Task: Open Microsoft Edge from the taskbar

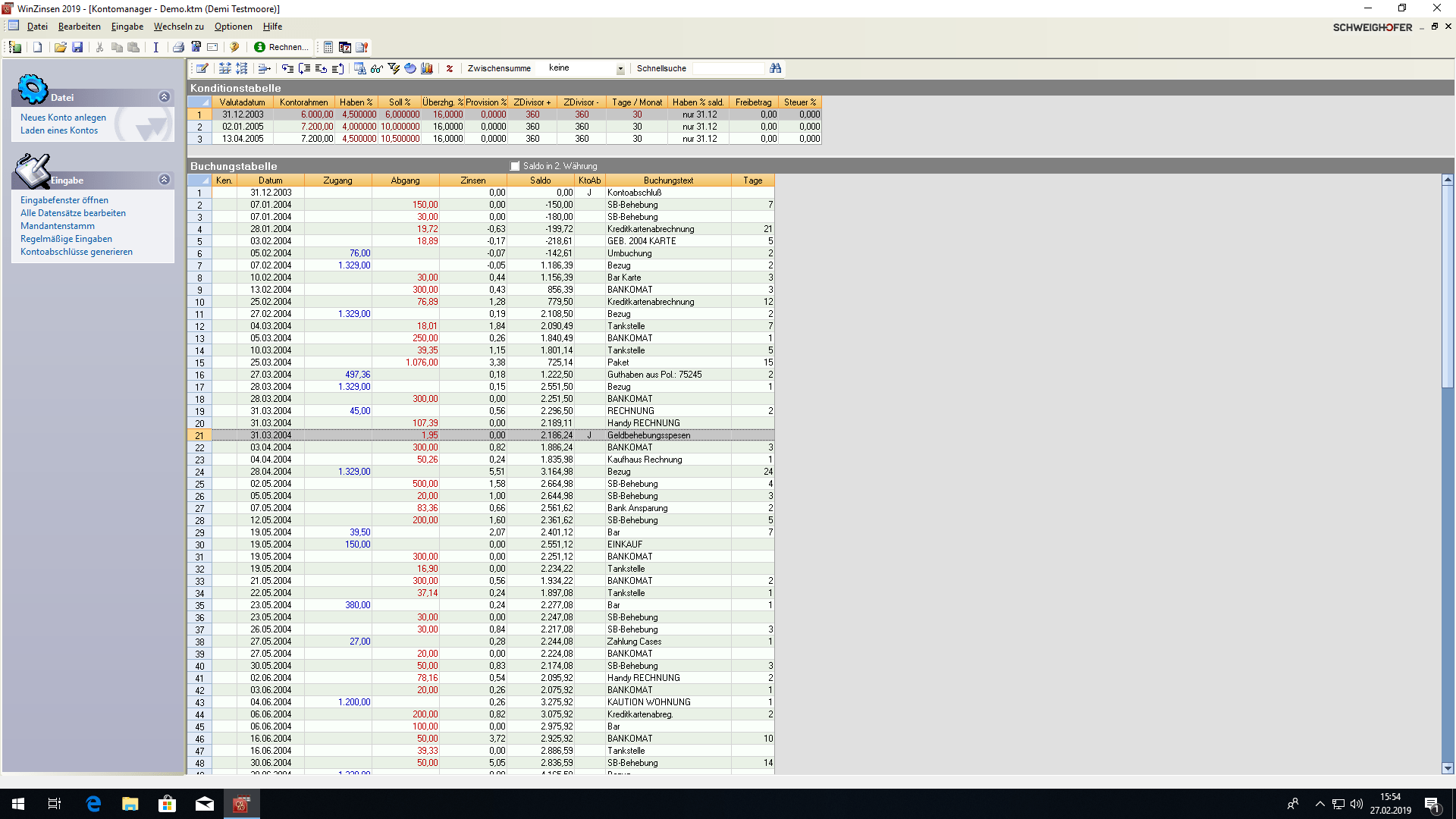Action: (x=94, y=804)
